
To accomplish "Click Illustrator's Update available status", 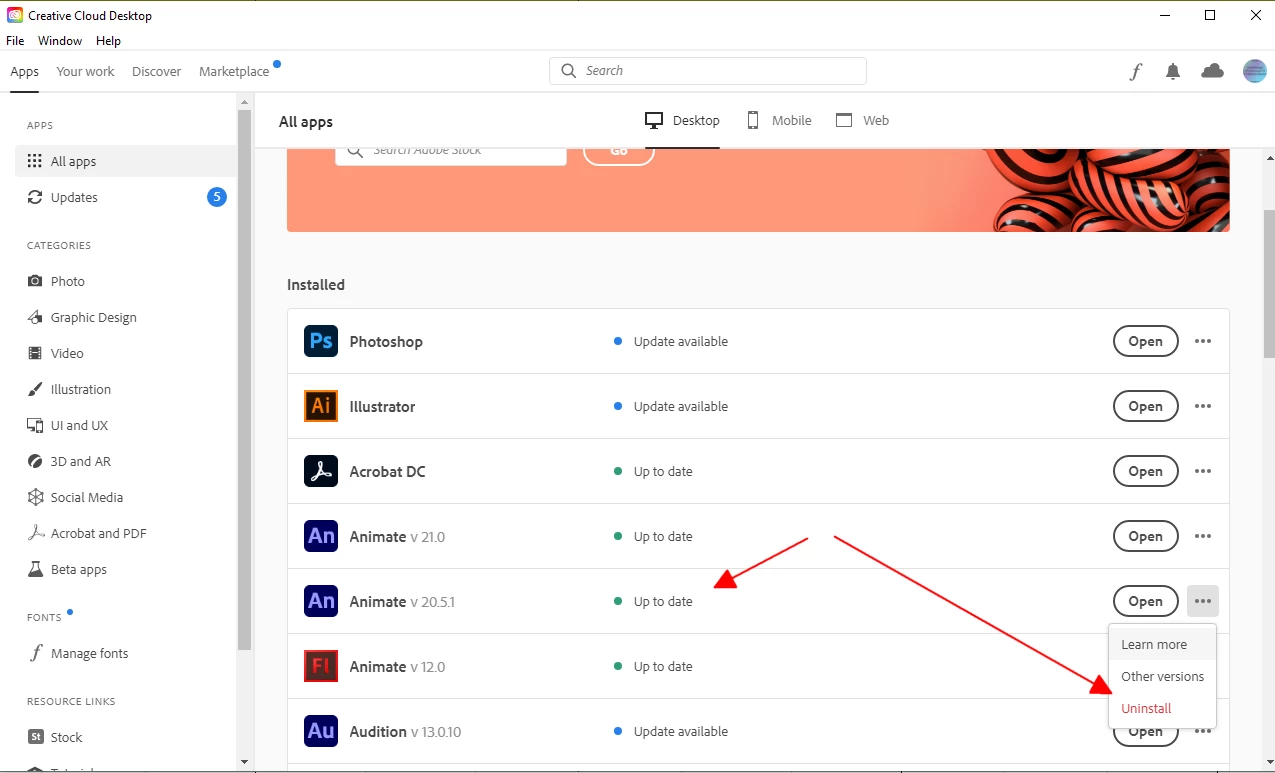I will click(671, 406).
